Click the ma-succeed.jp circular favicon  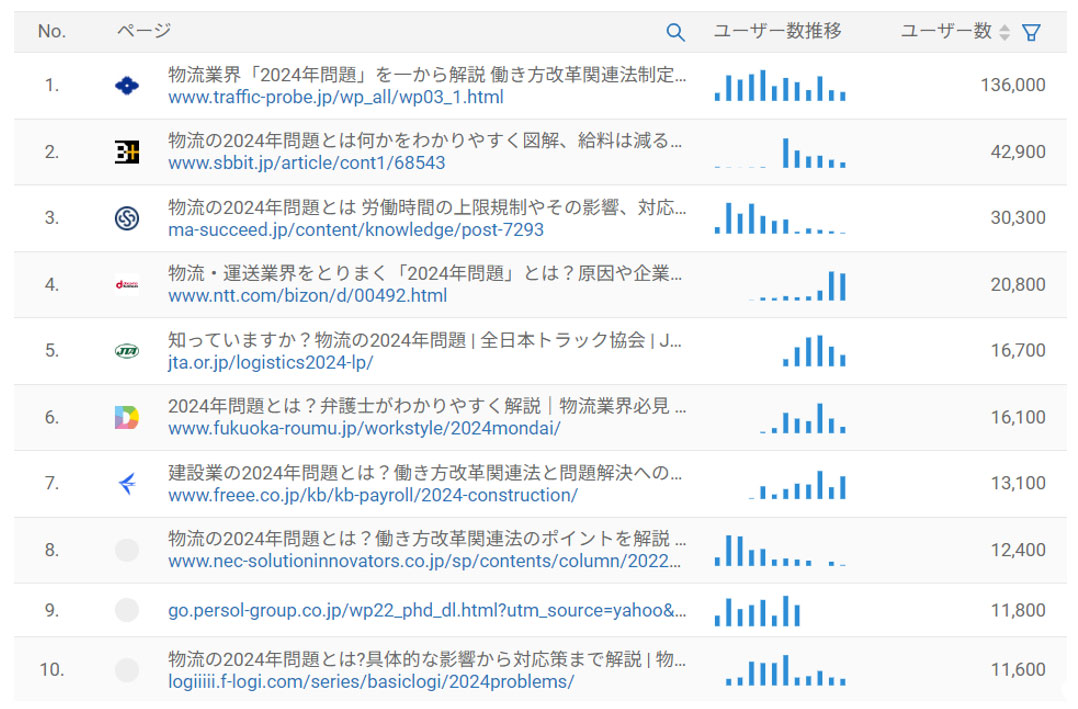coord(127,218)
